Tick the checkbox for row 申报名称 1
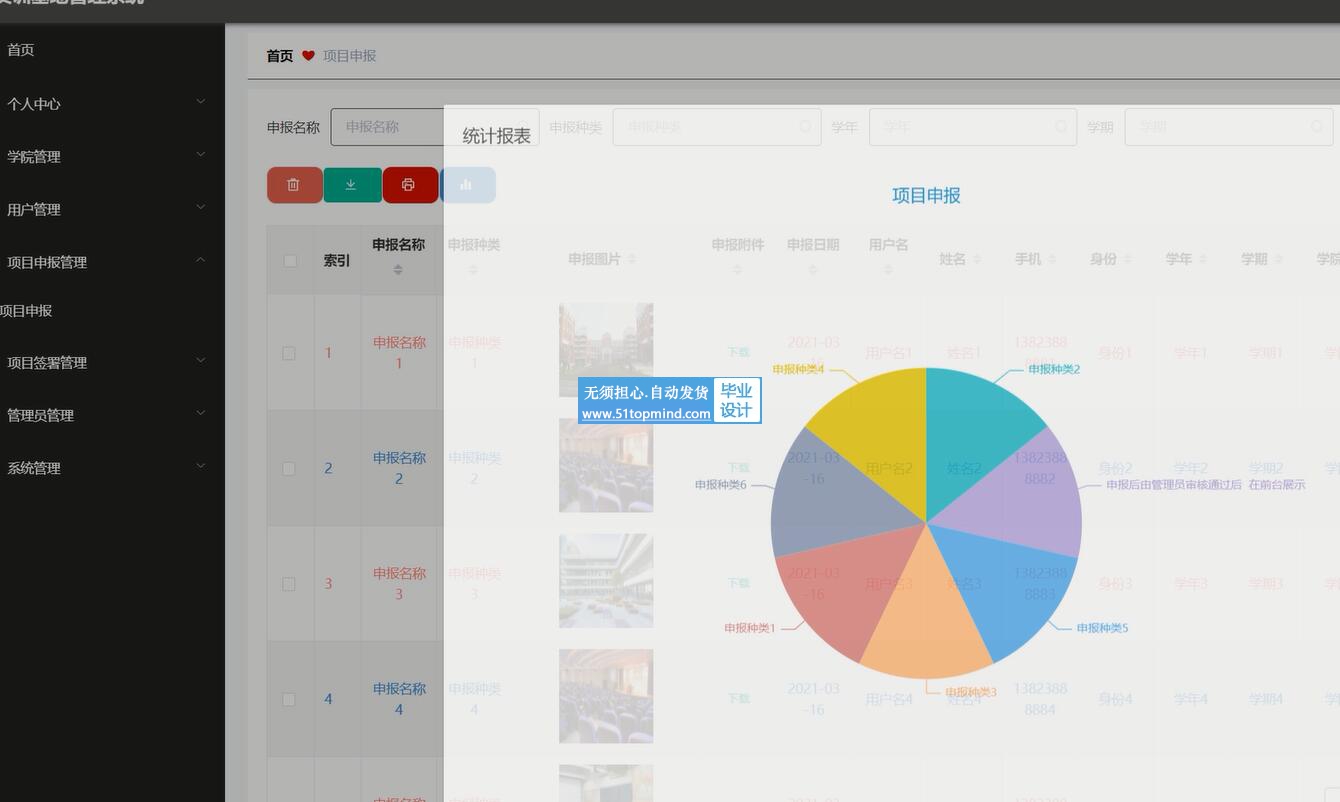The image size is (1340, 802). pos(289,353)
